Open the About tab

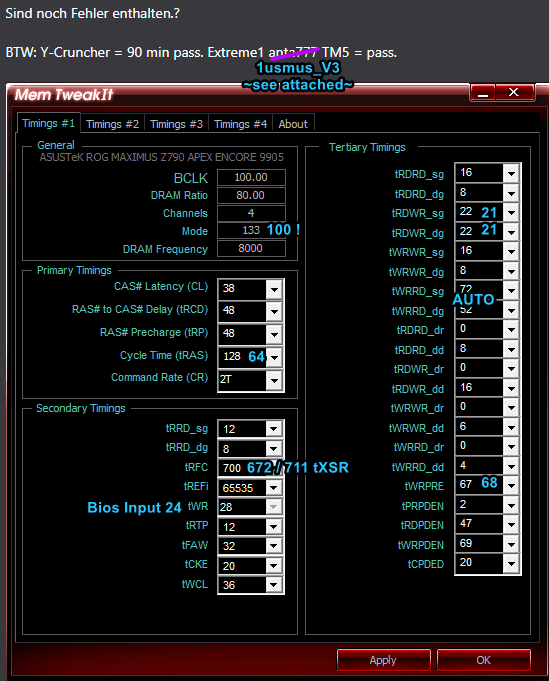pyautogui.click(x=293, y=124)
